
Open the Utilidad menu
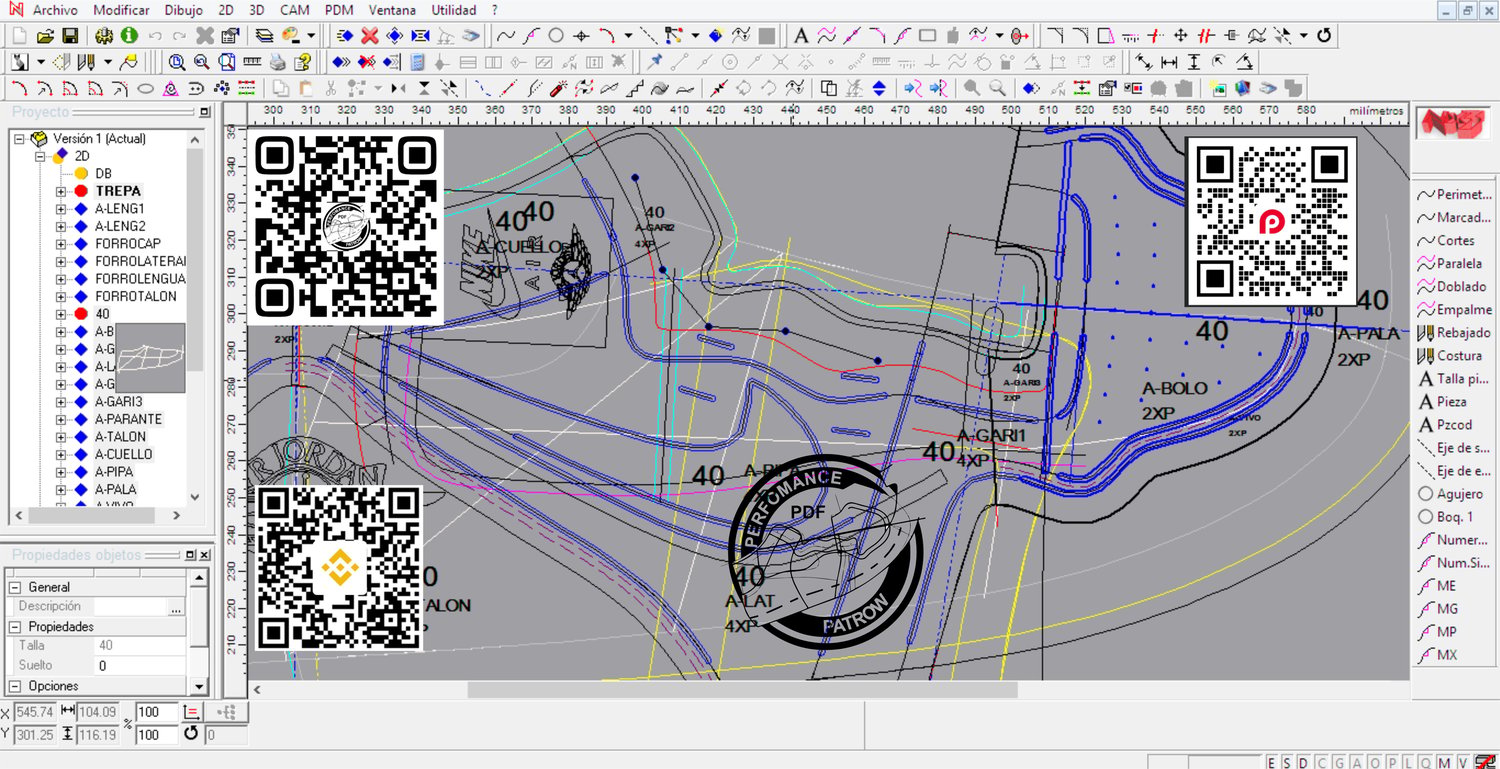[x=454, y=10]
